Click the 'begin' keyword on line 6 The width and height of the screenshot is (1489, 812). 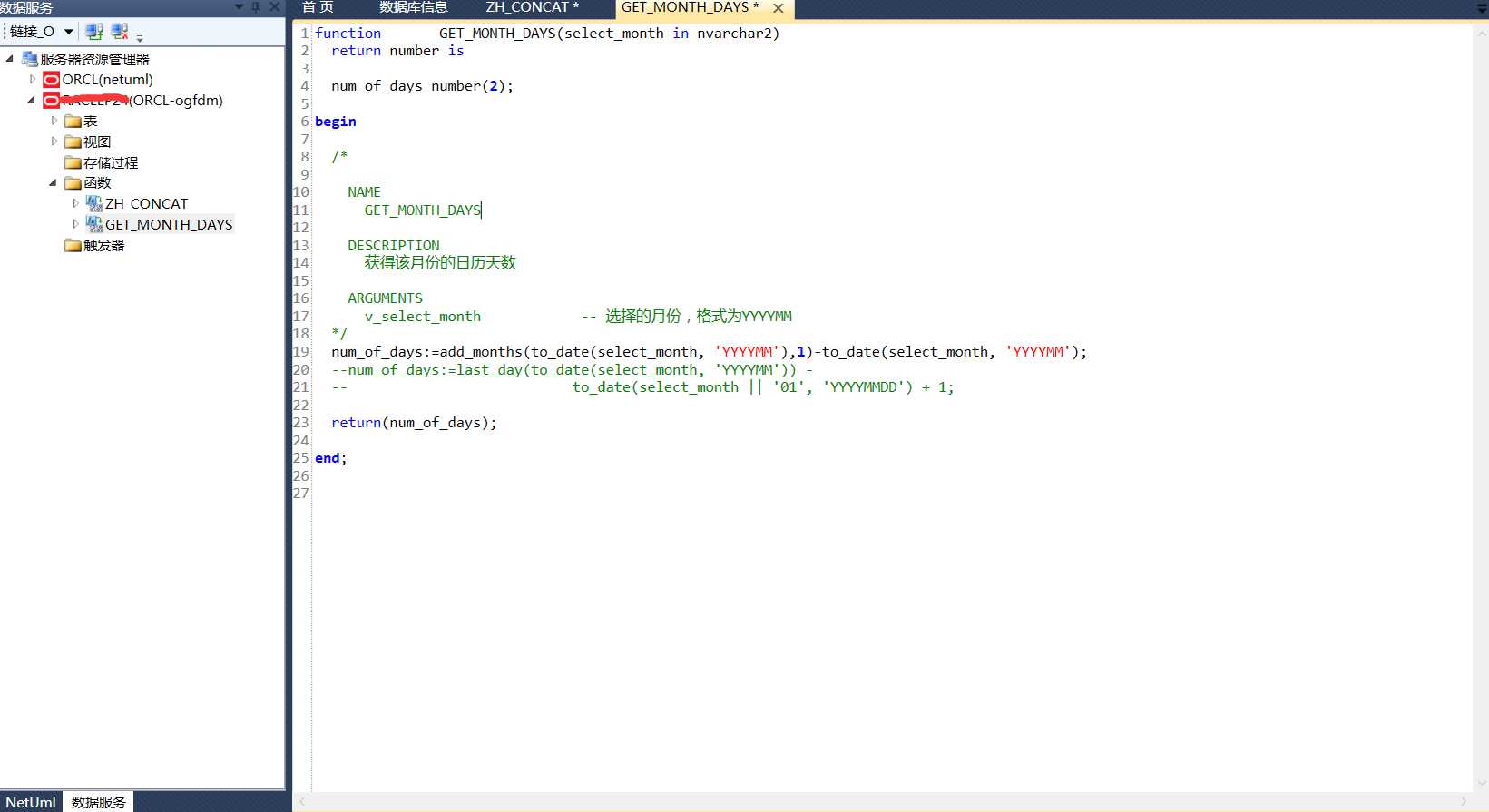(x=336, y=122)
